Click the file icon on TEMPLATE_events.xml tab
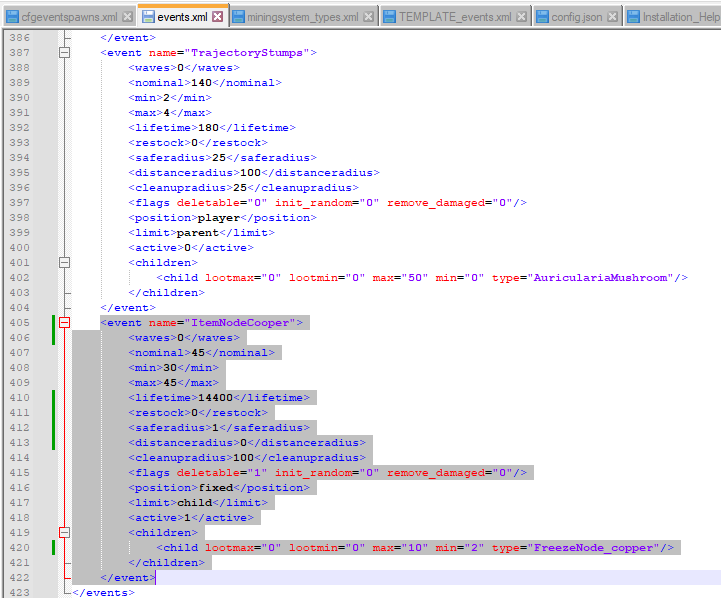This screenshot has width=721, height=598. 389,17
